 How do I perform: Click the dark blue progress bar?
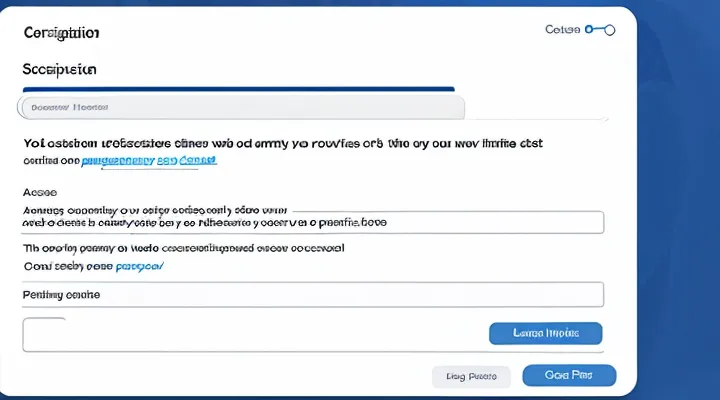[238, 90]
